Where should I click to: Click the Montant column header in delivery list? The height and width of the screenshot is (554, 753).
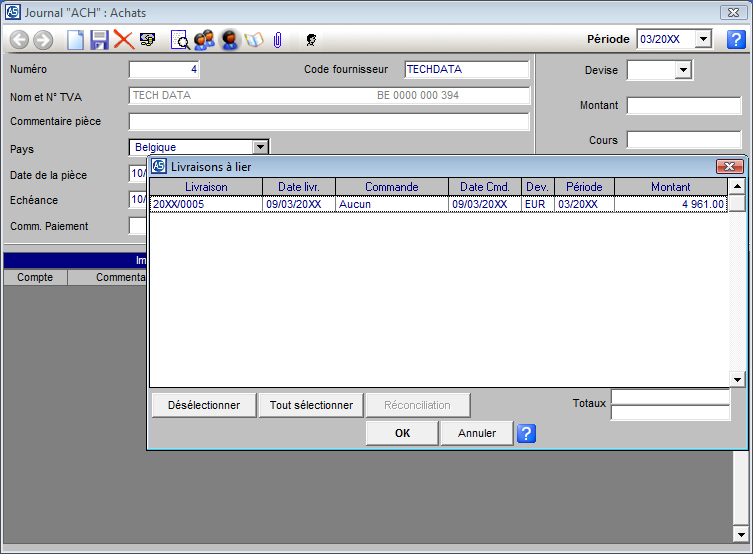(670, 187)
